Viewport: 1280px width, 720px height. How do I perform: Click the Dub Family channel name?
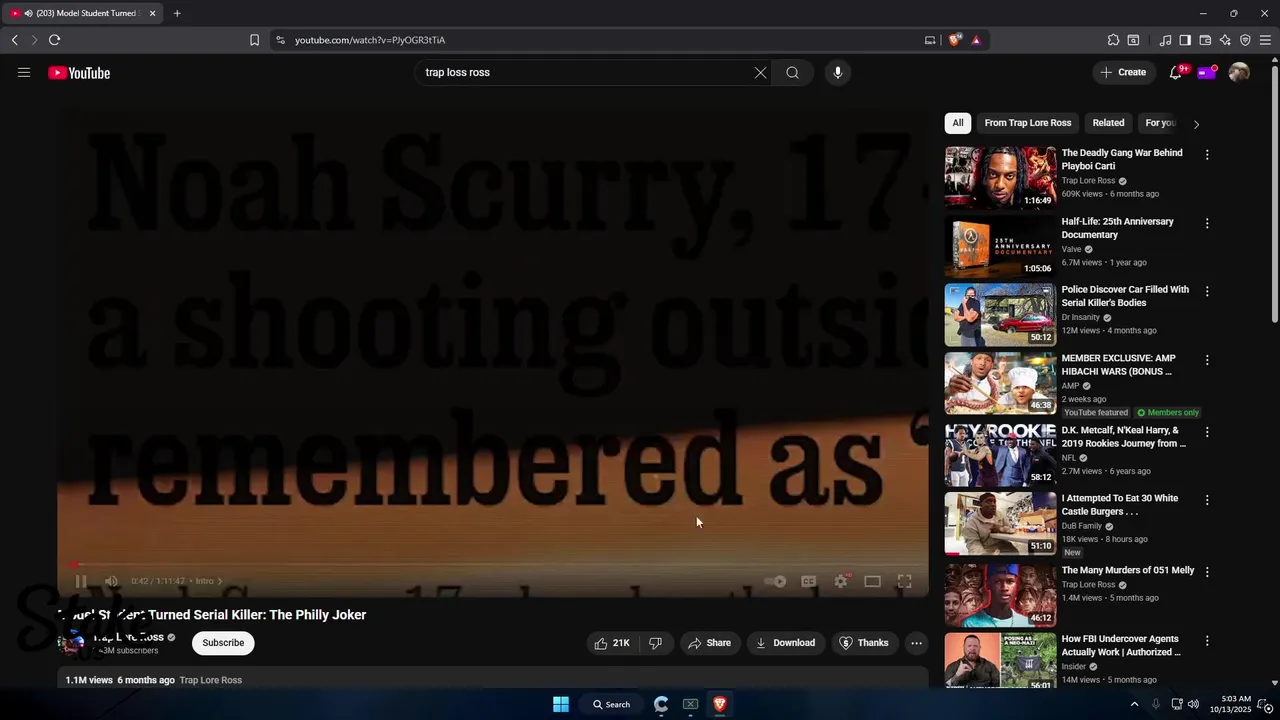click(x=1081, y=526)
